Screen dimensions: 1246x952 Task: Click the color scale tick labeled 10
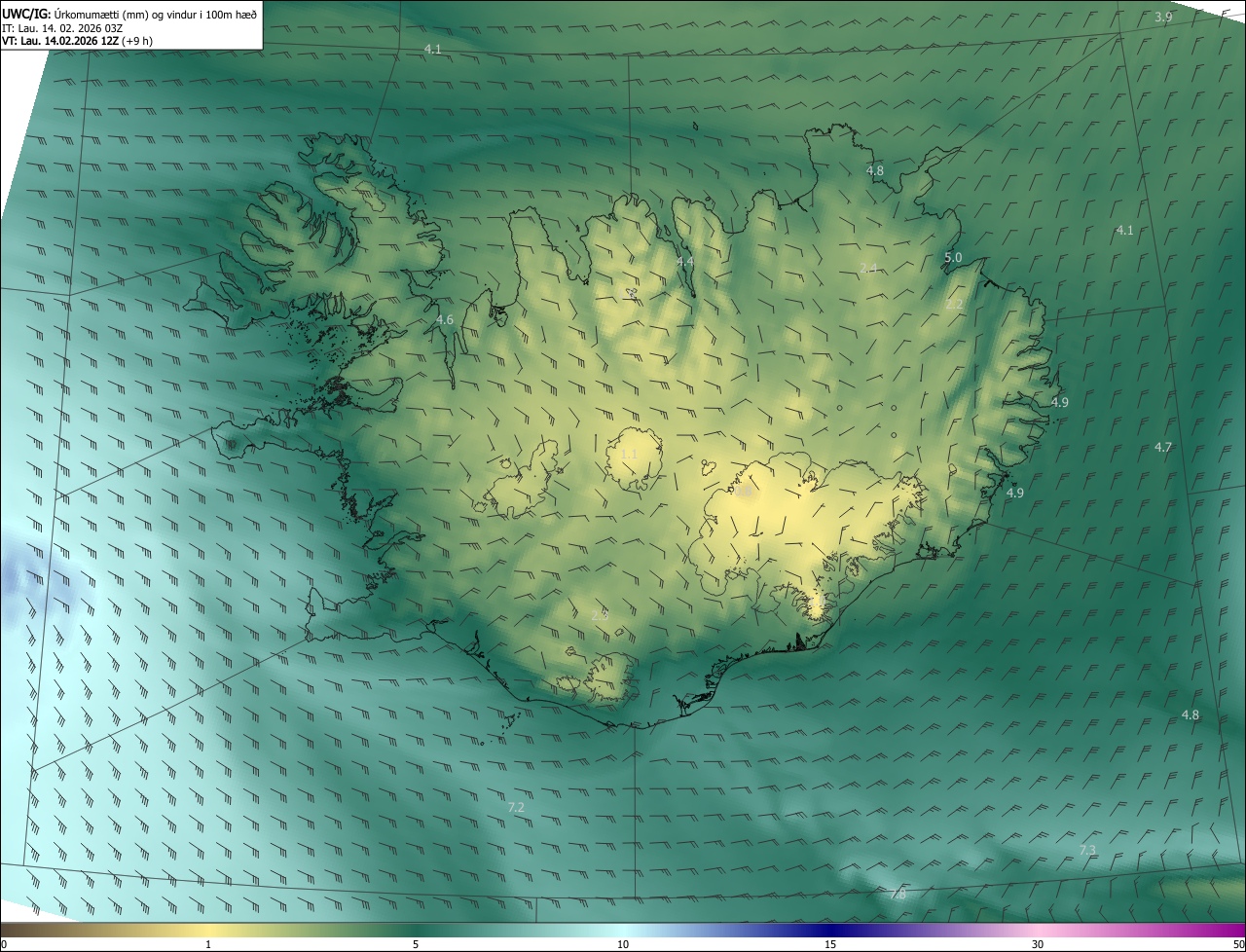pos(623,944)
